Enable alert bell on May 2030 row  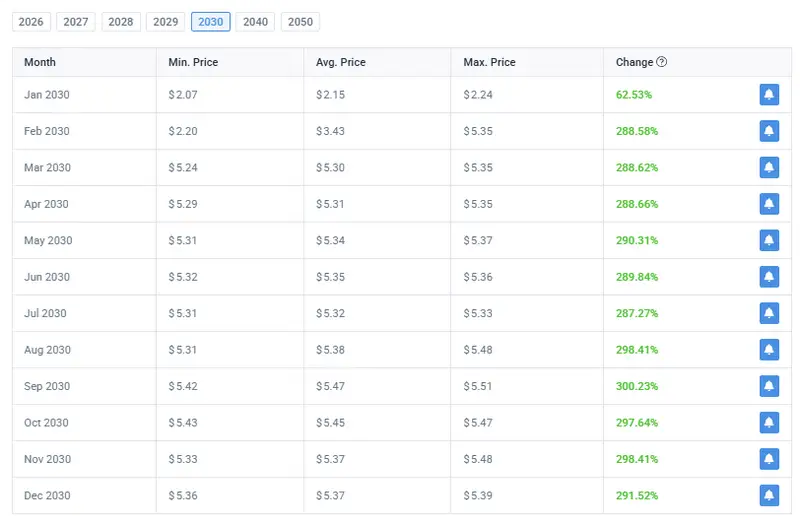(x=769, y=241)
